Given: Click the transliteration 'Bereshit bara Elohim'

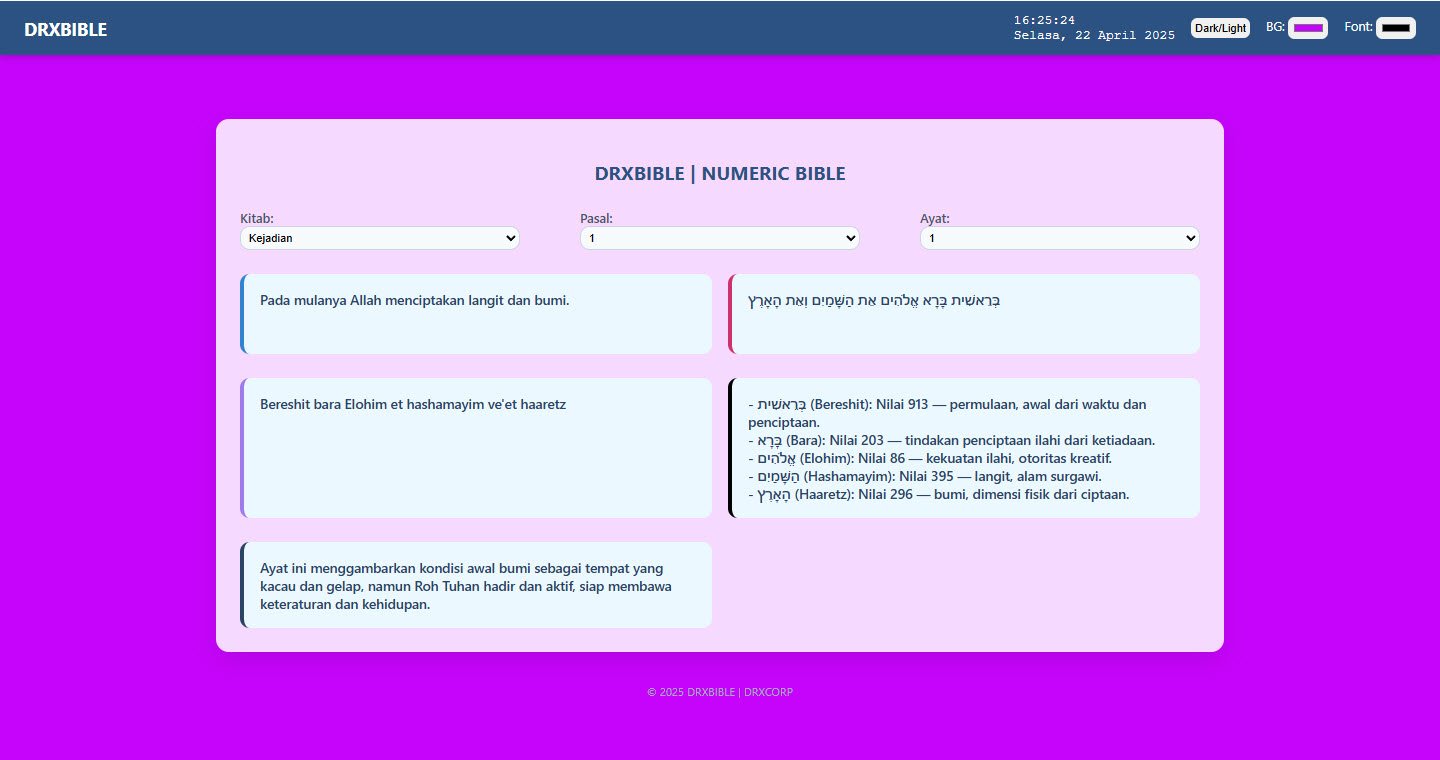Looking at the screenshot, I should tap(413, 404).
